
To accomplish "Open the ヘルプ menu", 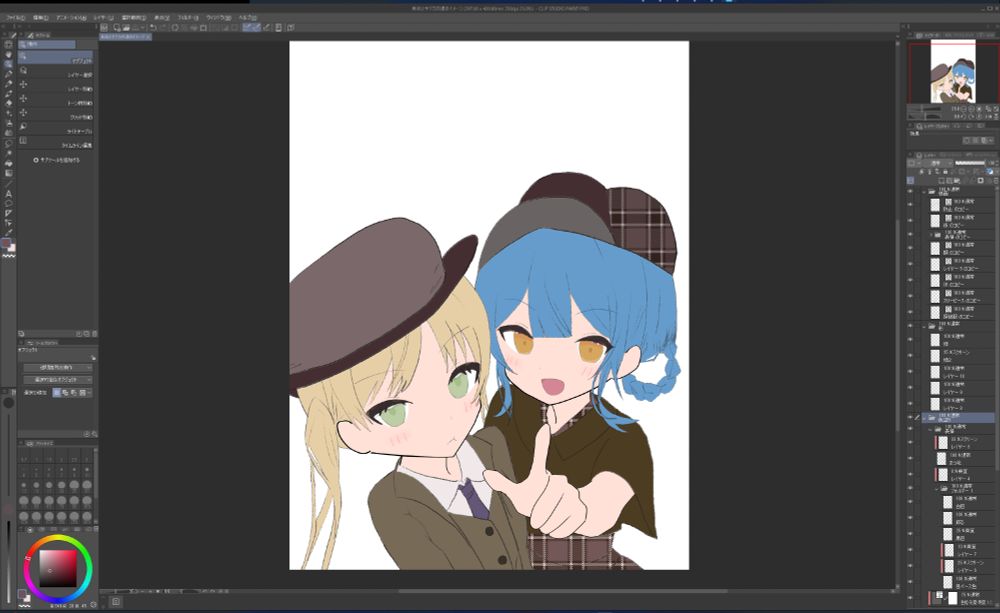I will coord(247,18).
